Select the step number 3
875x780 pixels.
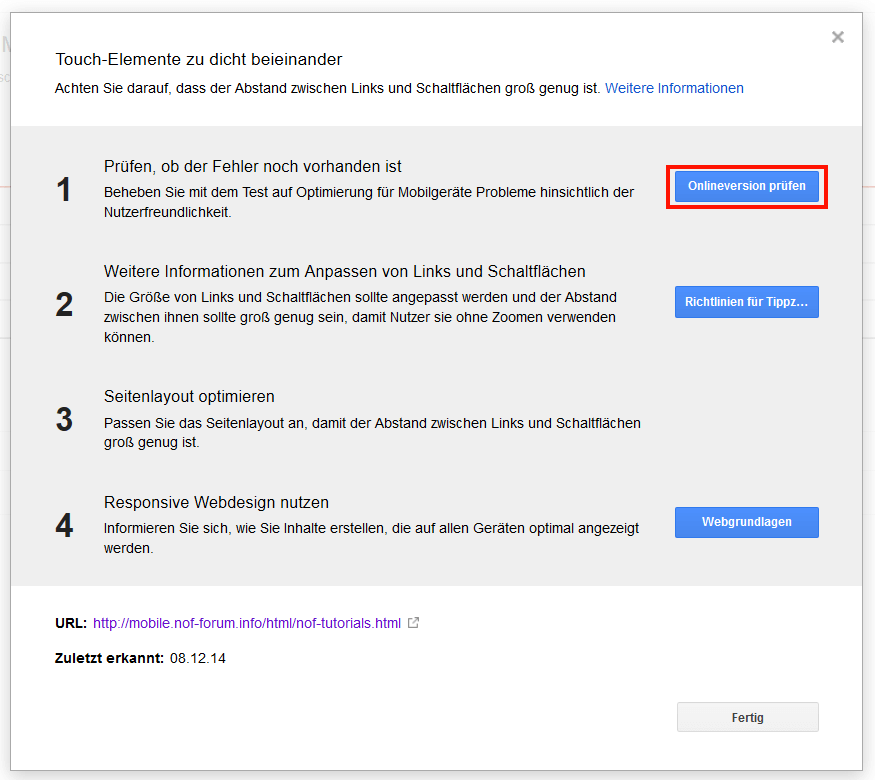[x=64, y=420]
